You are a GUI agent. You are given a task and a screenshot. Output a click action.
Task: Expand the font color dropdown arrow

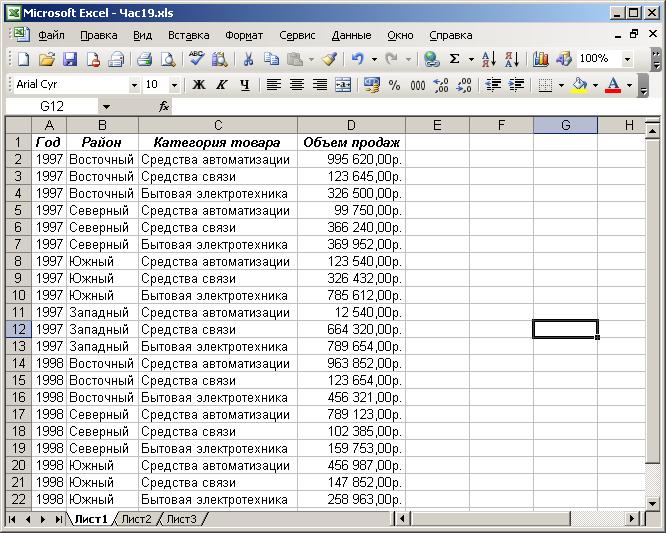[x=629, y=85]
